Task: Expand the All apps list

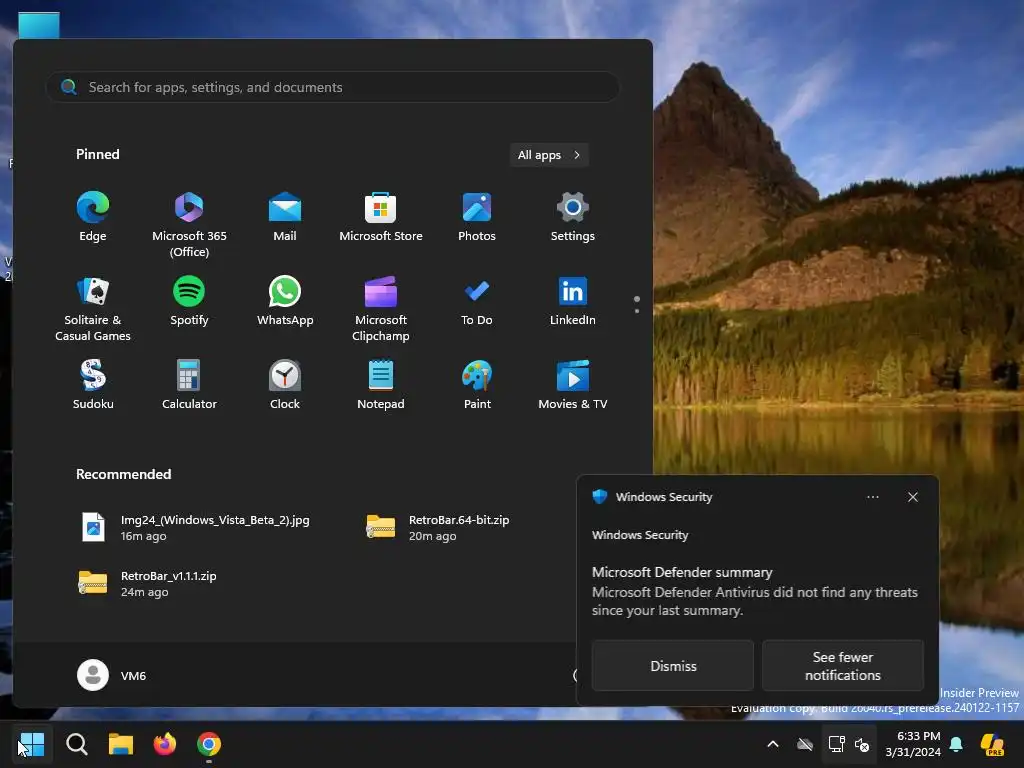Action: click(549, 155)
